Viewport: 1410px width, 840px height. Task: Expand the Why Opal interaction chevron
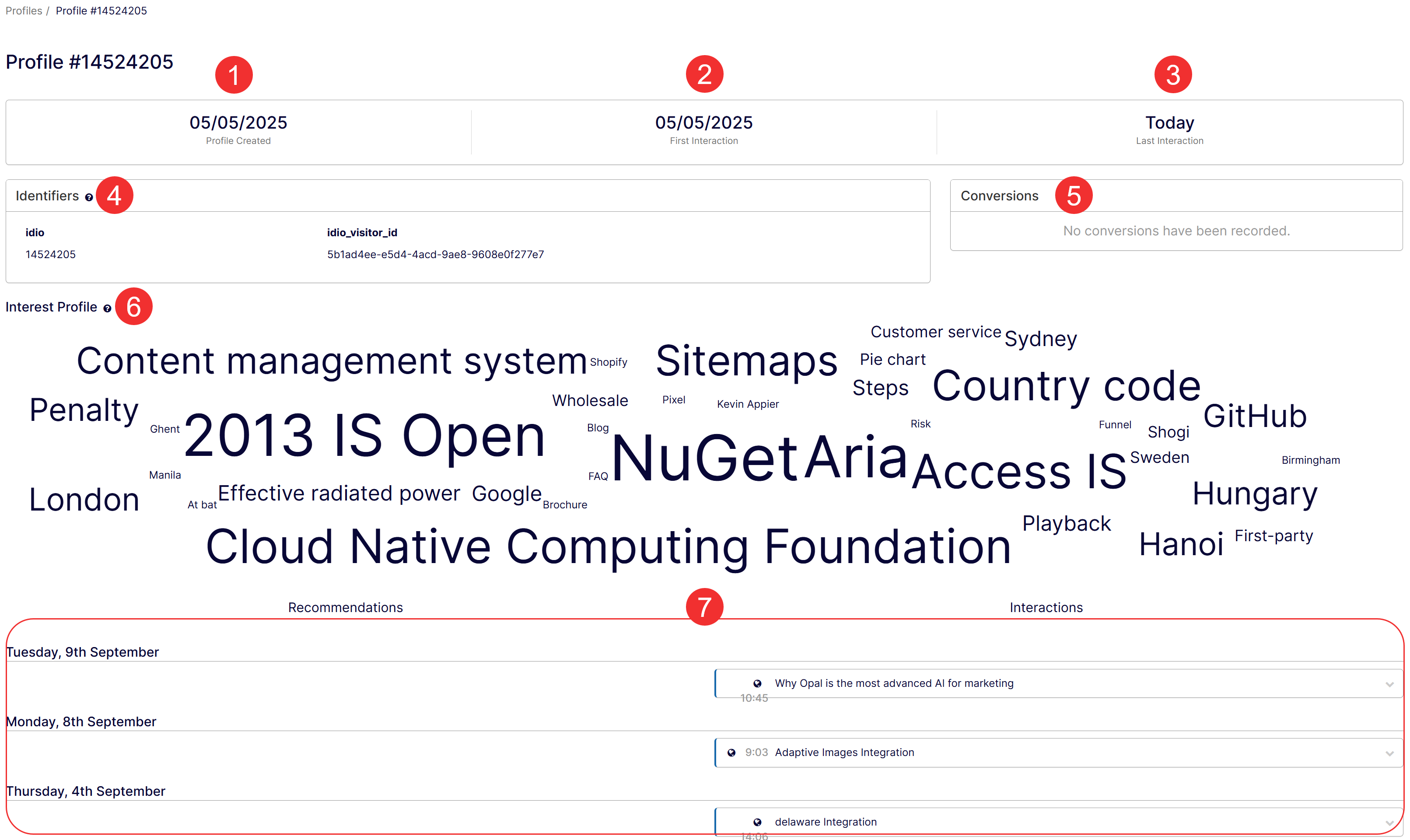pos(1389,684)
